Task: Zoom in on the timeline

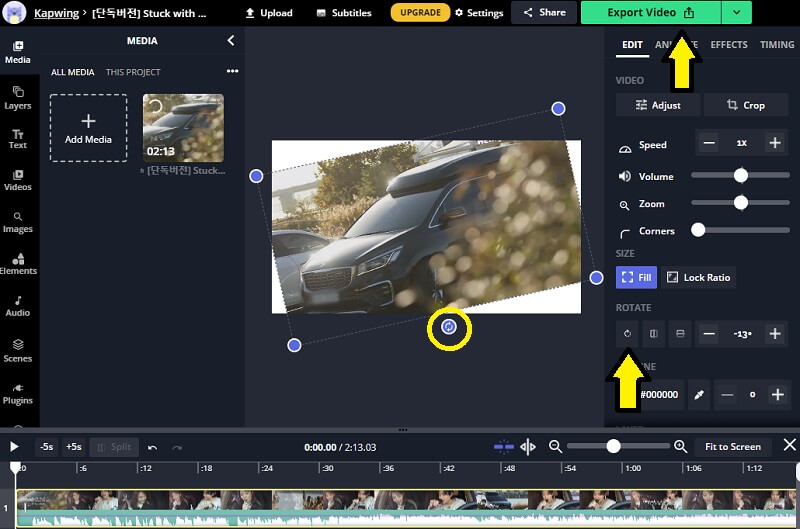Action: point(680,447)
